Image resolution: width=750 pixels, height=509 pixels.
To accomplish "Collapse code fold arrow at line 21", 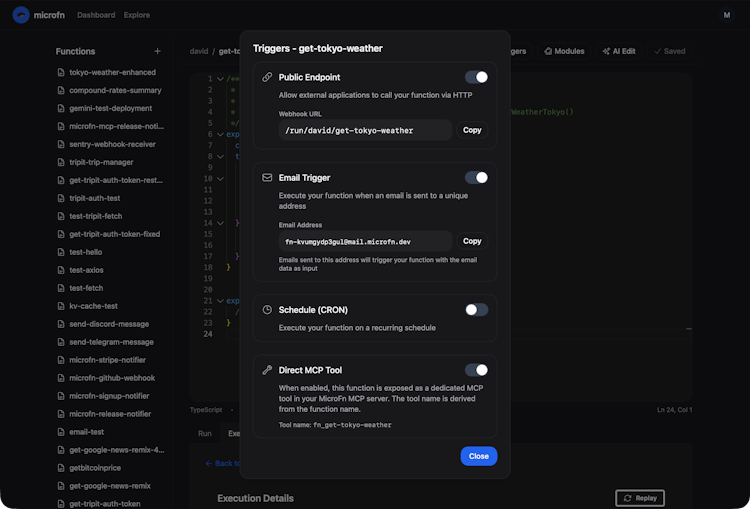I will [x=221, y=300].
